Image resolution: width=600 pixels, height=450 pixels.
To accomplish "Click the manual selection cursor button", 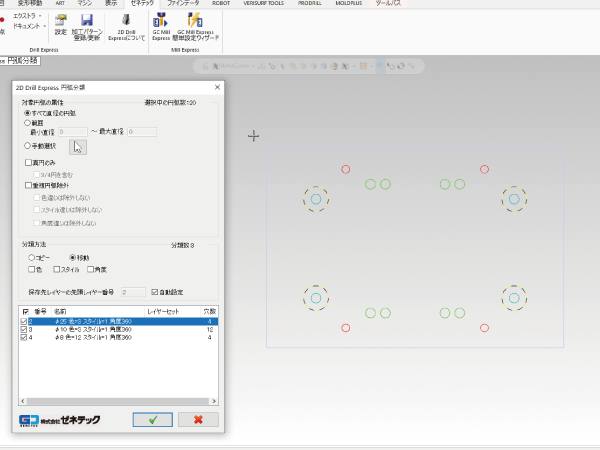I will tap(78, 147).
